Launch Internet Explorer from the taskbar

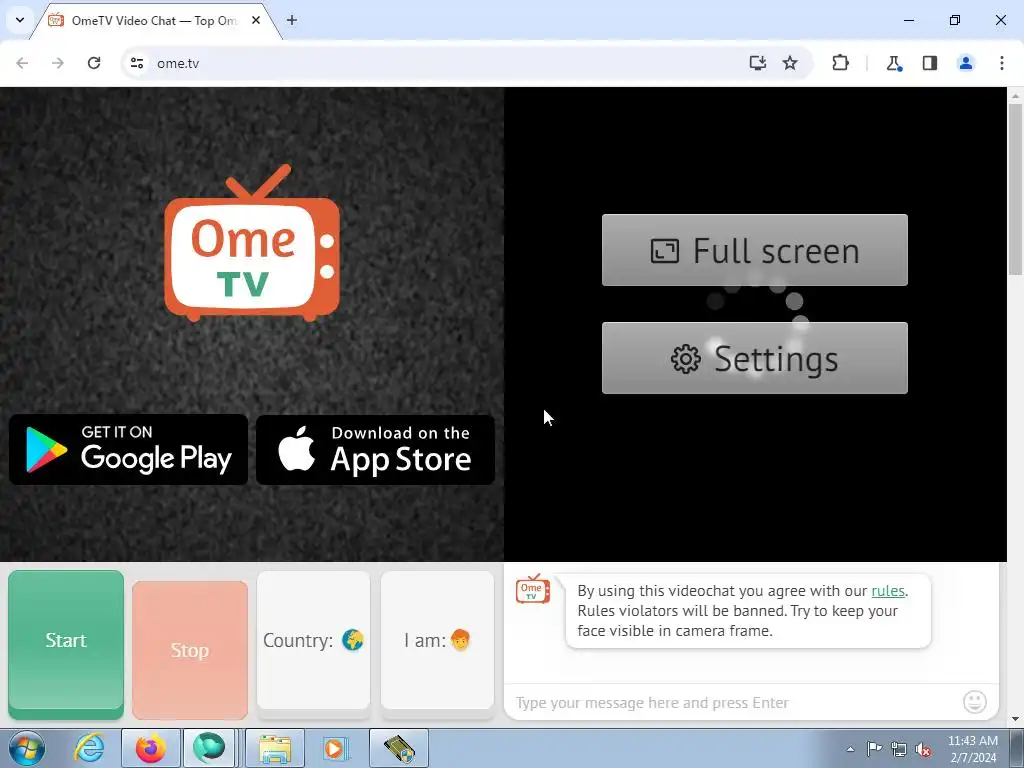click(x=89, y=748)
